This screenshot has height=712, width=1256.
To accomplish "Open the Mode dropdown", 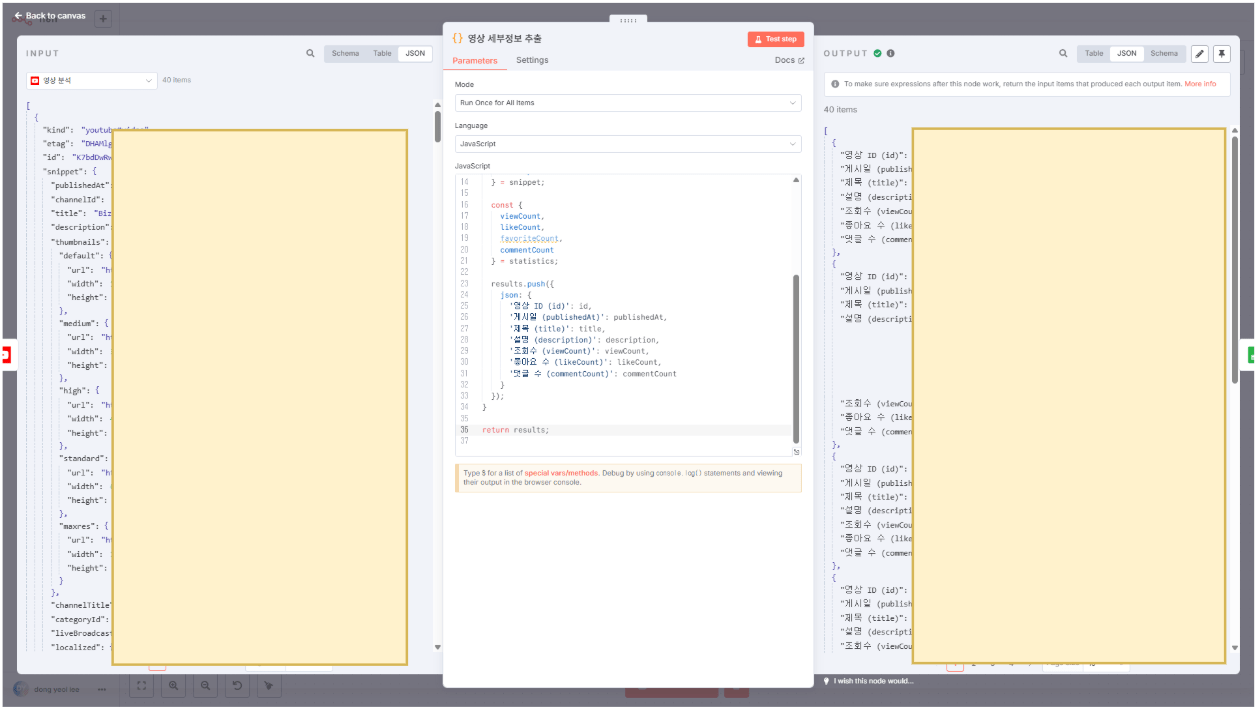I will tap(627, 103).
